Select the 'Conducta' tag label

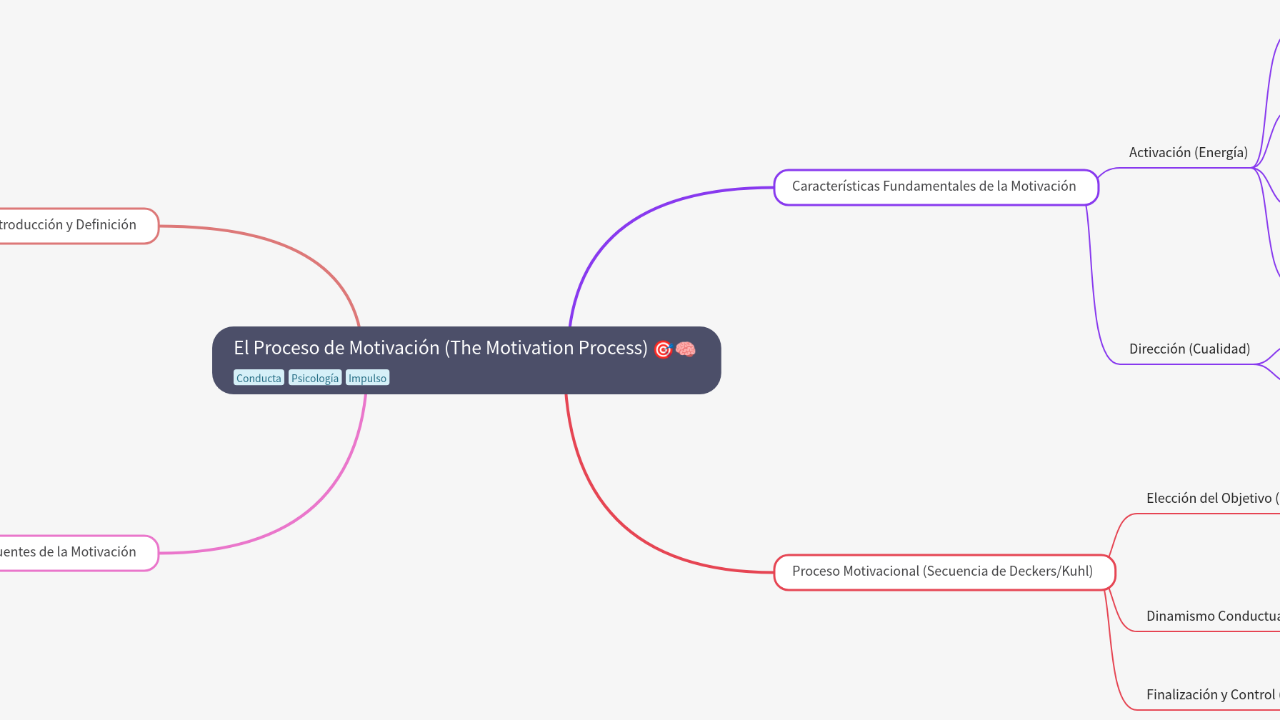(258, 377)
